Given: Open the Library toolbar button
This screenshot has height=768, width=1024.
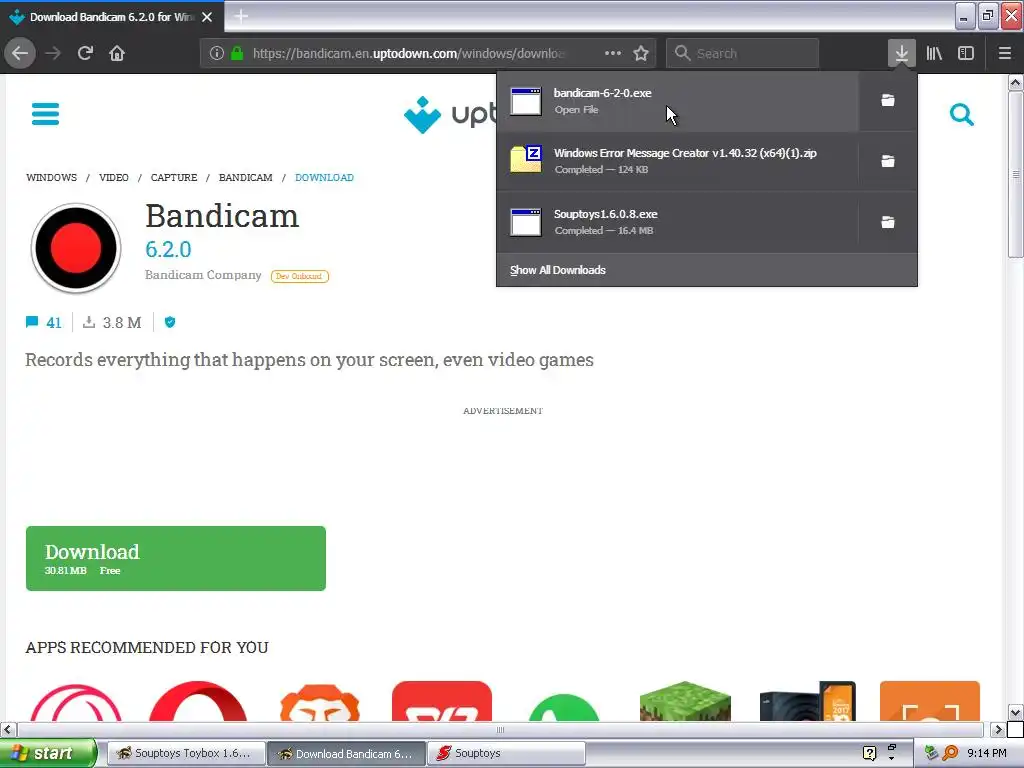Looking at the screenshot, I should [x=934, y=53].
